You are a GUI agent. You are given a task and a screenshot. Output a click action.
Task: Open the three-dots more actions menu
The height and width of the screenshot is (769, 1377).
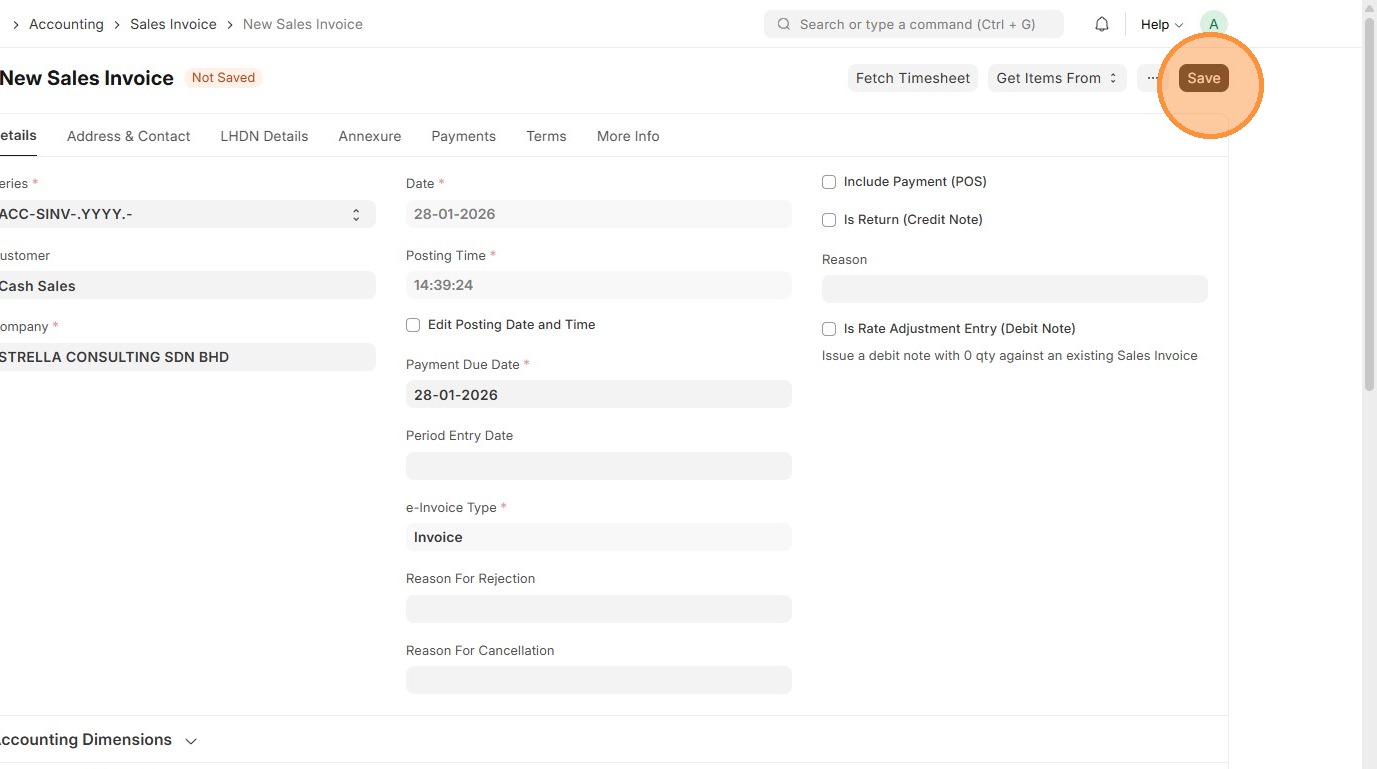point(1152,78)
